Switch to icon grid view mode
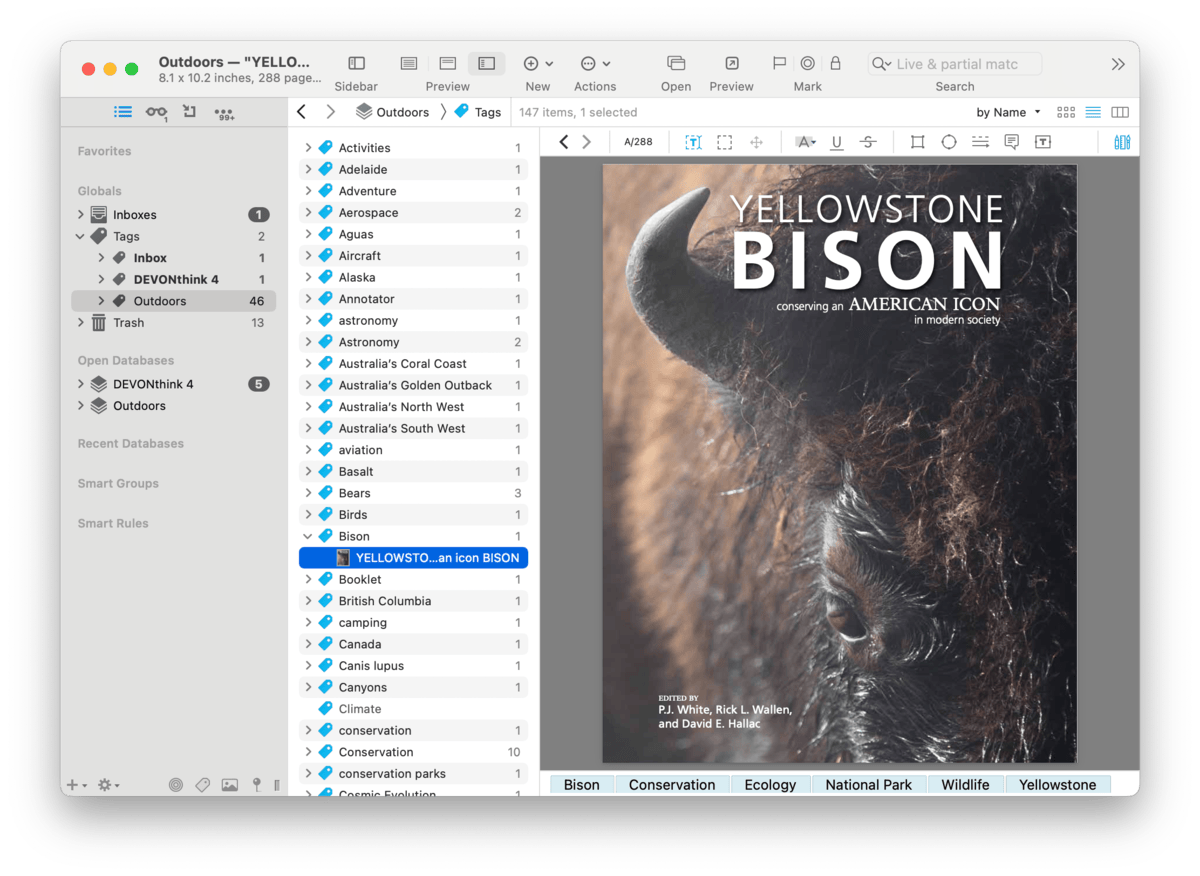 [x=1066, y=112]
